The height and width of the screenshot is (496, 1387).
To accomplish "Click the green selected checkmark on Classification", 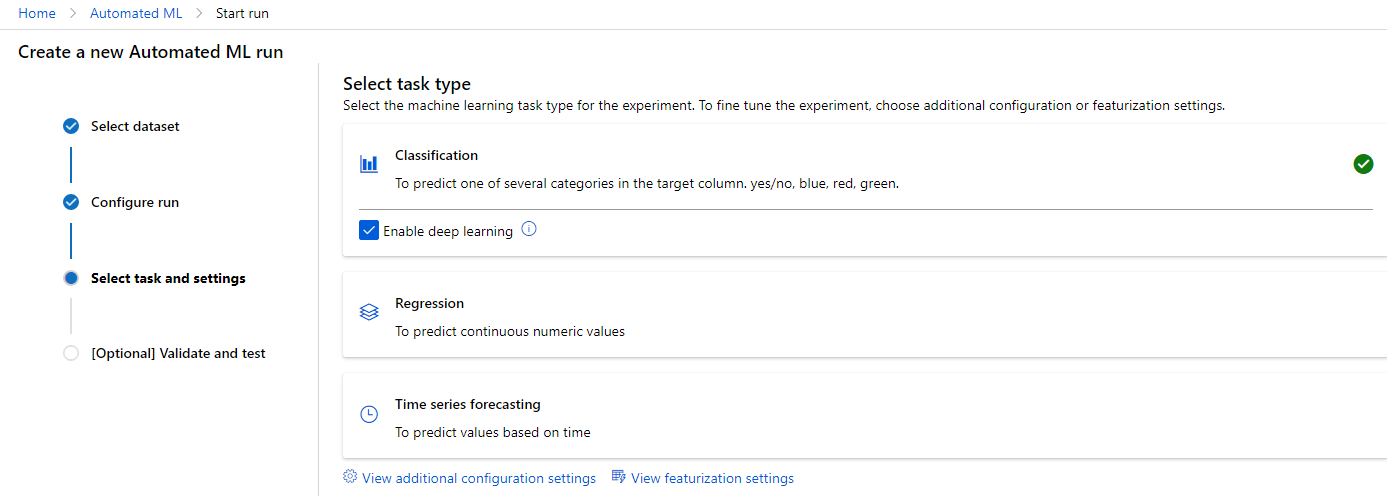I will [x=1363, y=164].
